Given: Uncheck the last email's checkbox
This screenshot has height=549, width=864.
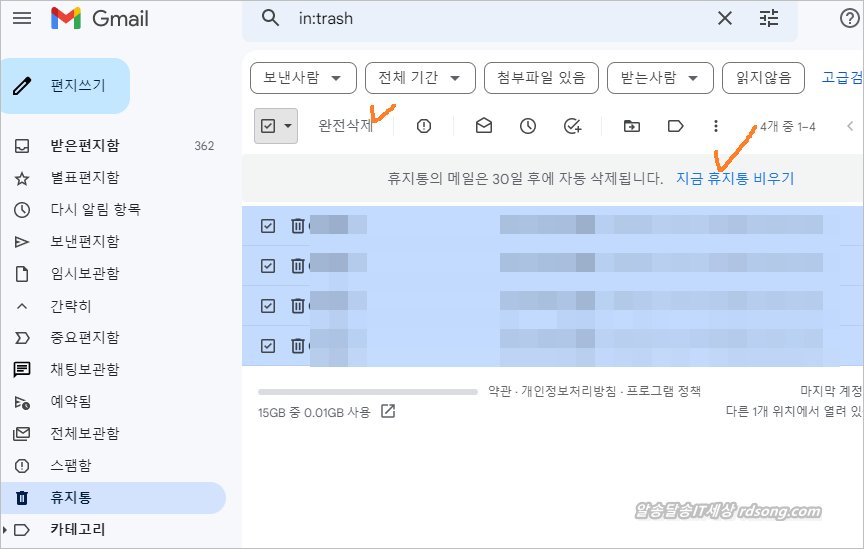Looking at the screenshot, I should 267,346.
